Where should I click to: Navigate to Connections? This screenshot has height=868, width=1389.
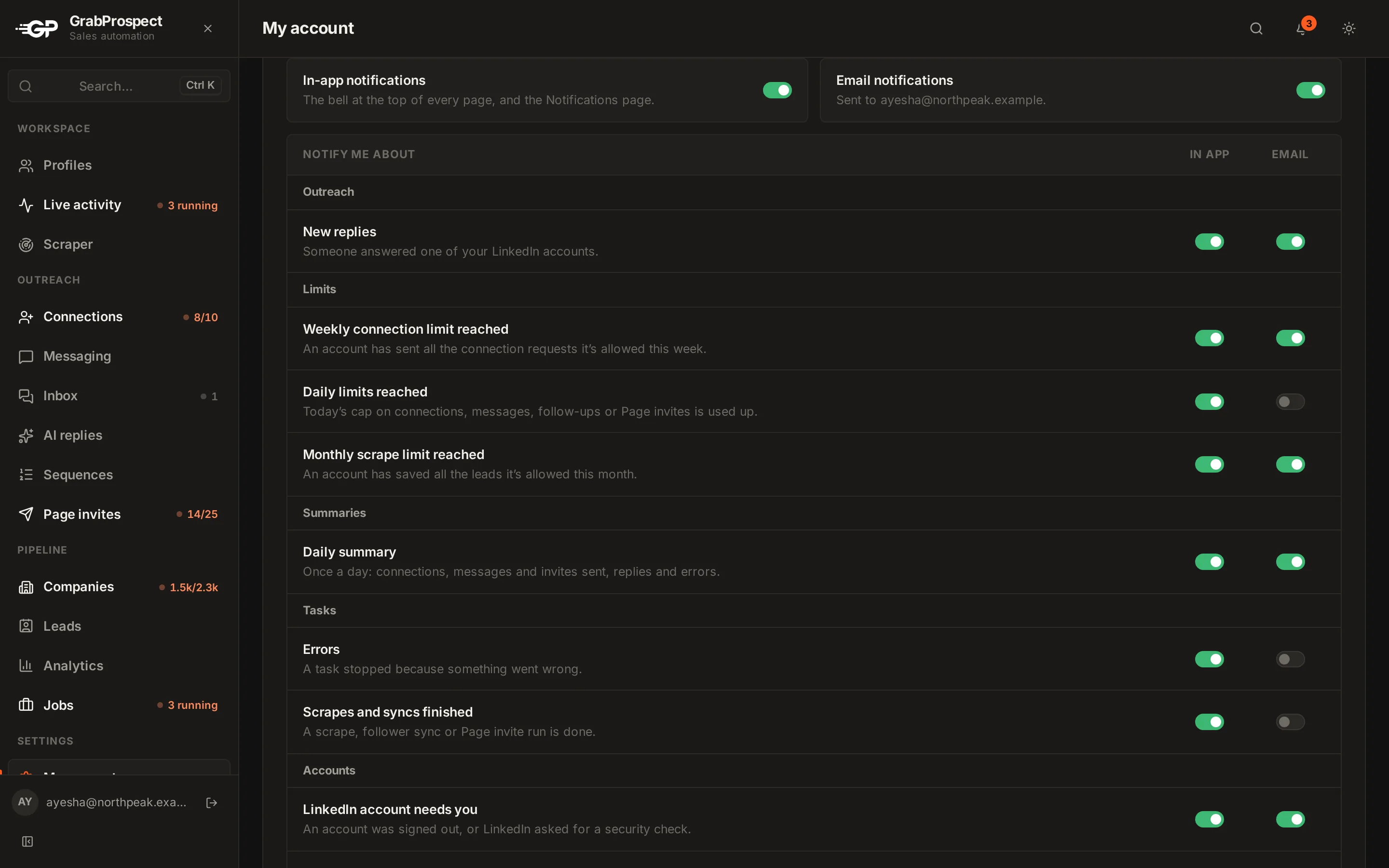coord(119,317)
